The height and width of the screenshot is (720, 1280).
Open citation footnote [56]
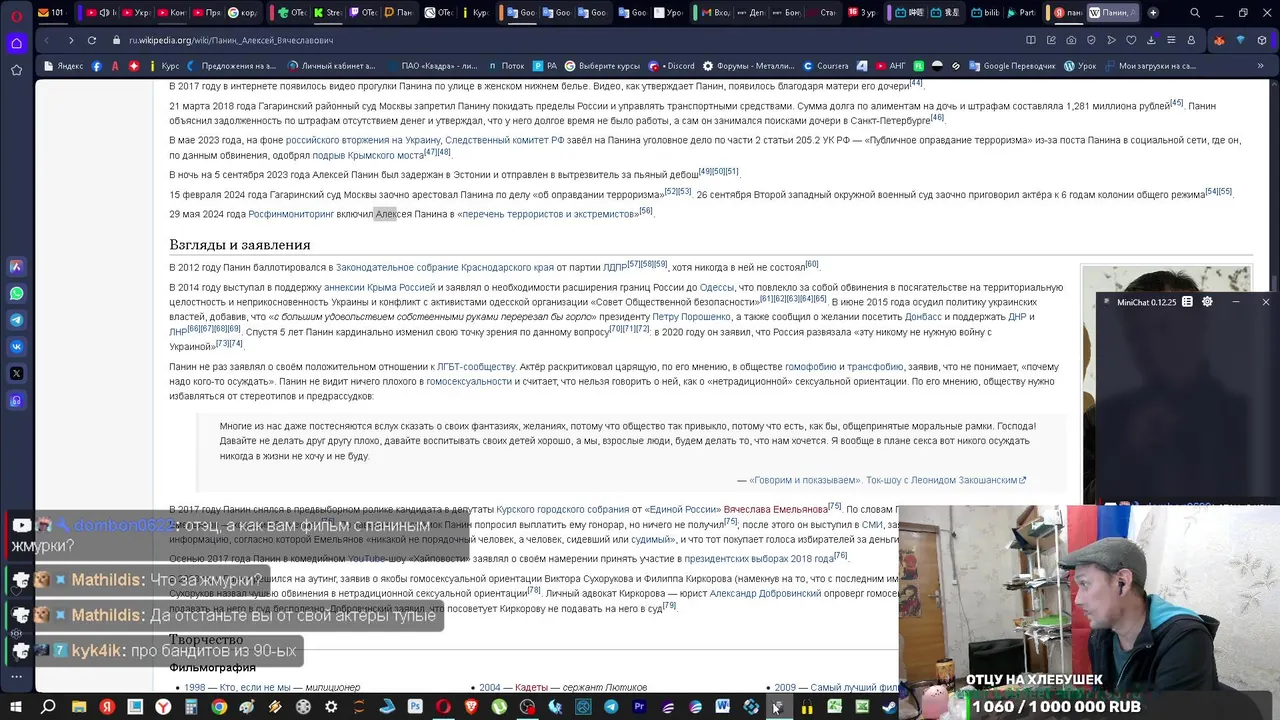(x=646, y=211)
